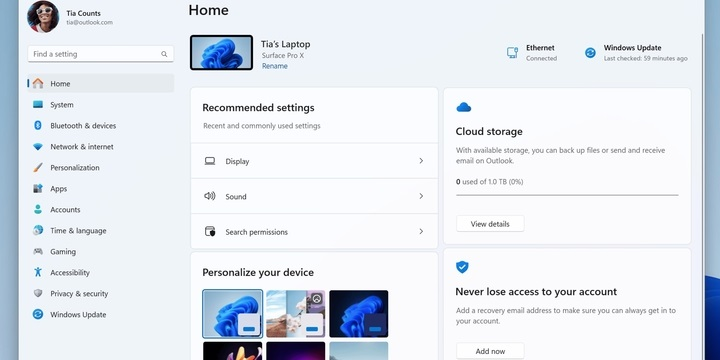Click the tia@outlook.com account email
This screenshot has height=360, width=720.
(90, 22)
